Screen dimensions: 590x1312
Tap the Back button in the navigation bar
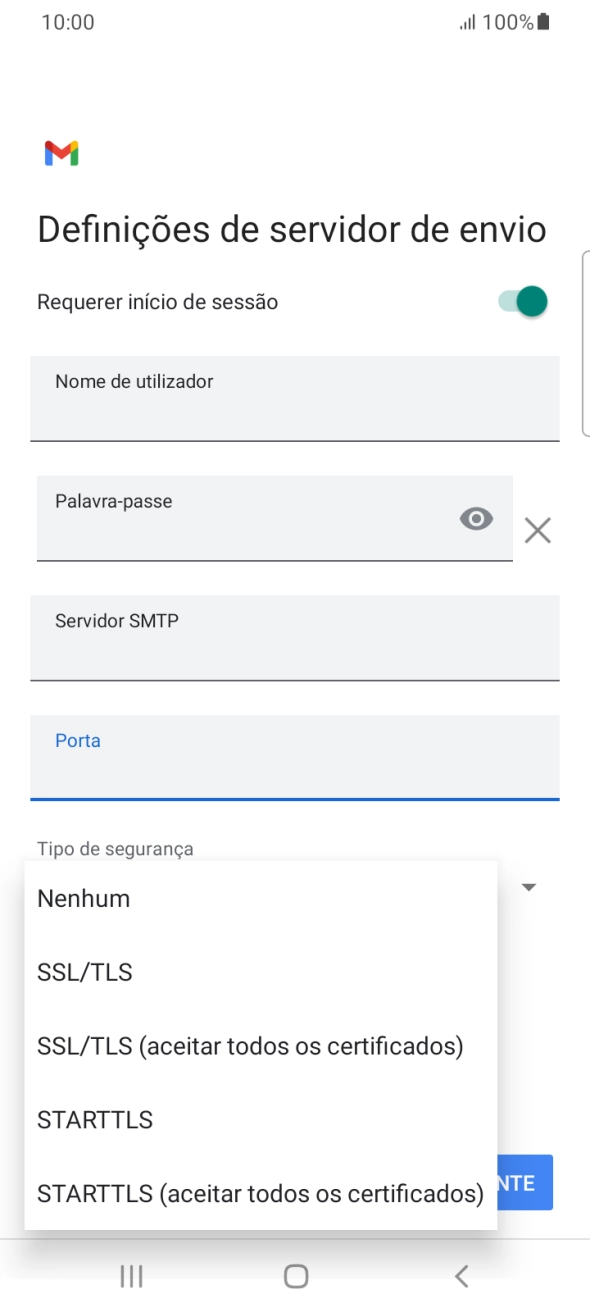click(x=460, y=1275)
